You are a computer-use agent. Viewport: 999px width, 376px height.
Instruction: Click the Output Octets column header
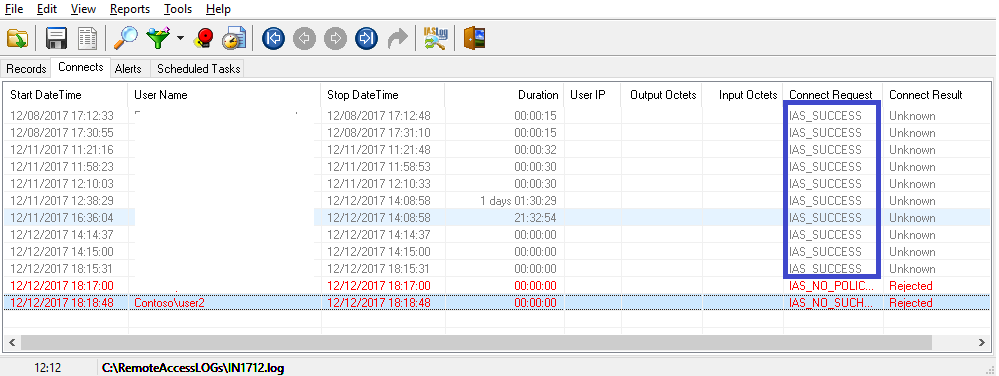click(662, 95)
